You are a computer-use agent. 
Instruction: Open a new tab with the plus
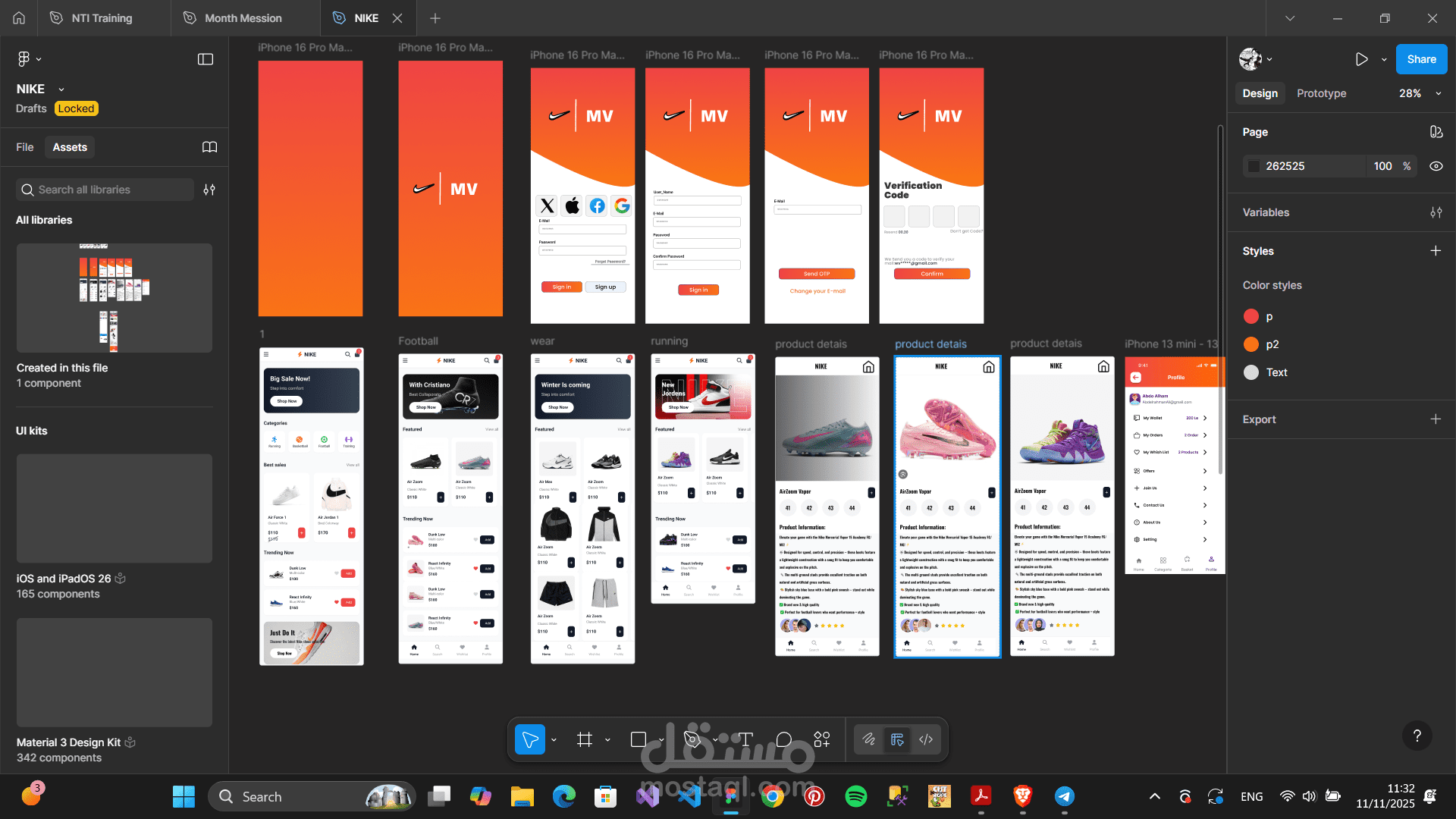coord(435,18)
